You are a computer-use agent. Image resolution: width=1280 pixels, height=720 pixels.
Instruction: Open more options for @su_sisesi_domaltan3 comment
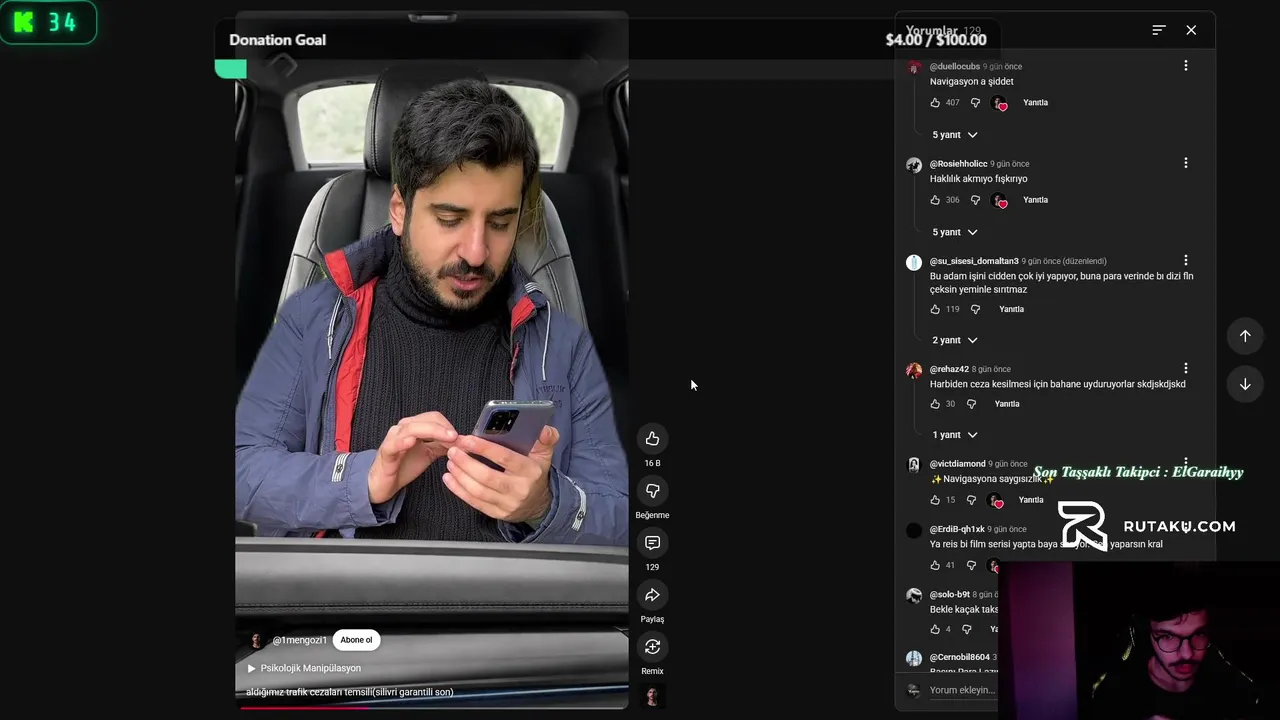tap(1186, 261)
